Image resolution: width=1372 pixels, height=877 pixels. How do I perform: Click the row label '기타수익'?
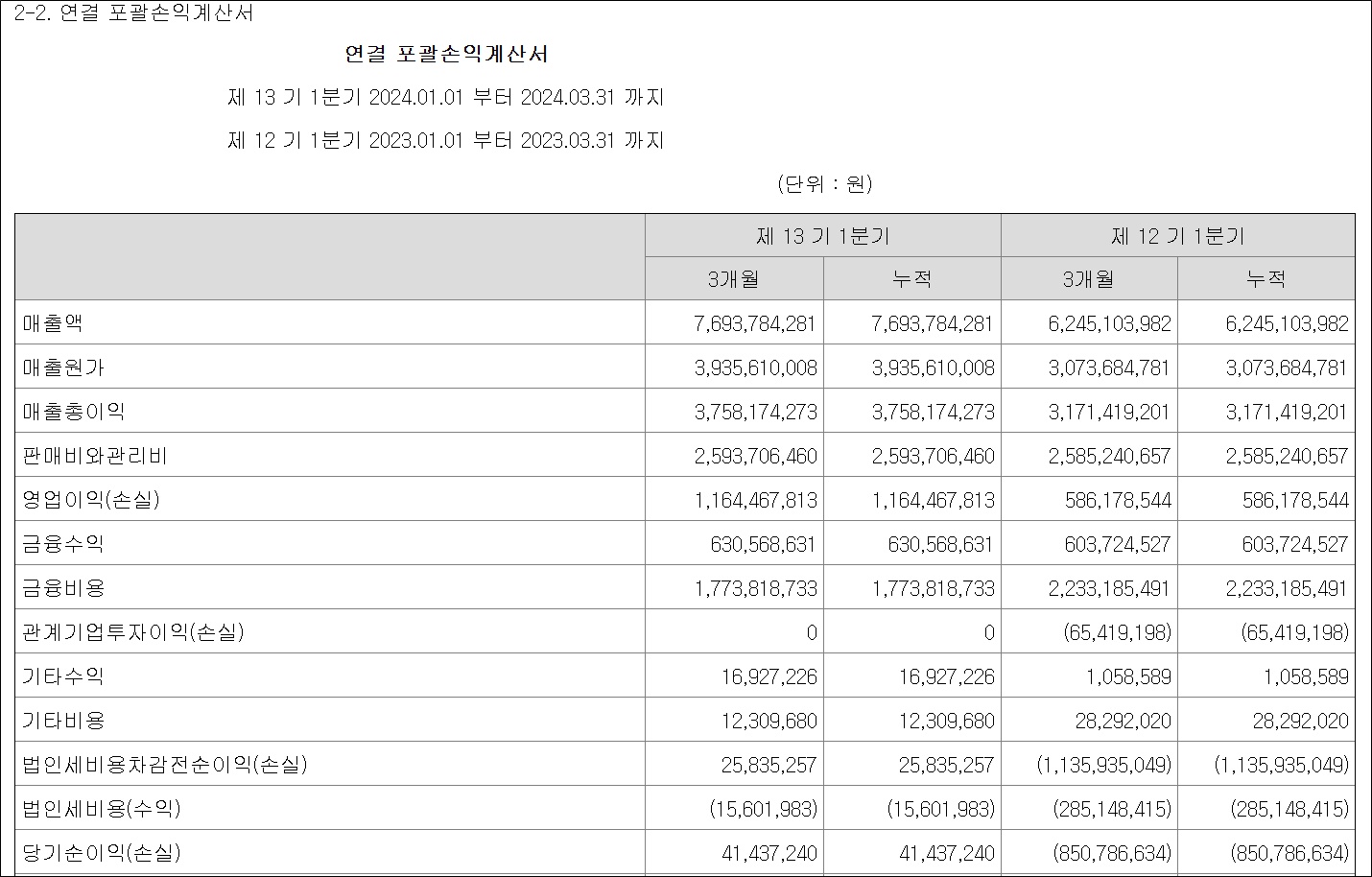[63, 676]
